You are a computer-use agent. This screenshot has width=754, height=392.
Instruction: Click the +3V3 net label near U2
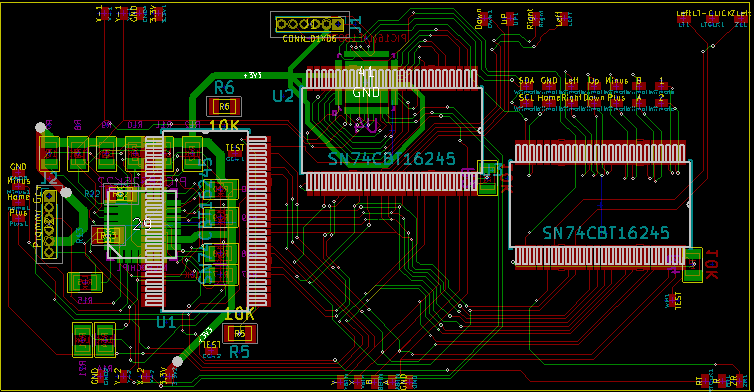(x=252, y=76)
